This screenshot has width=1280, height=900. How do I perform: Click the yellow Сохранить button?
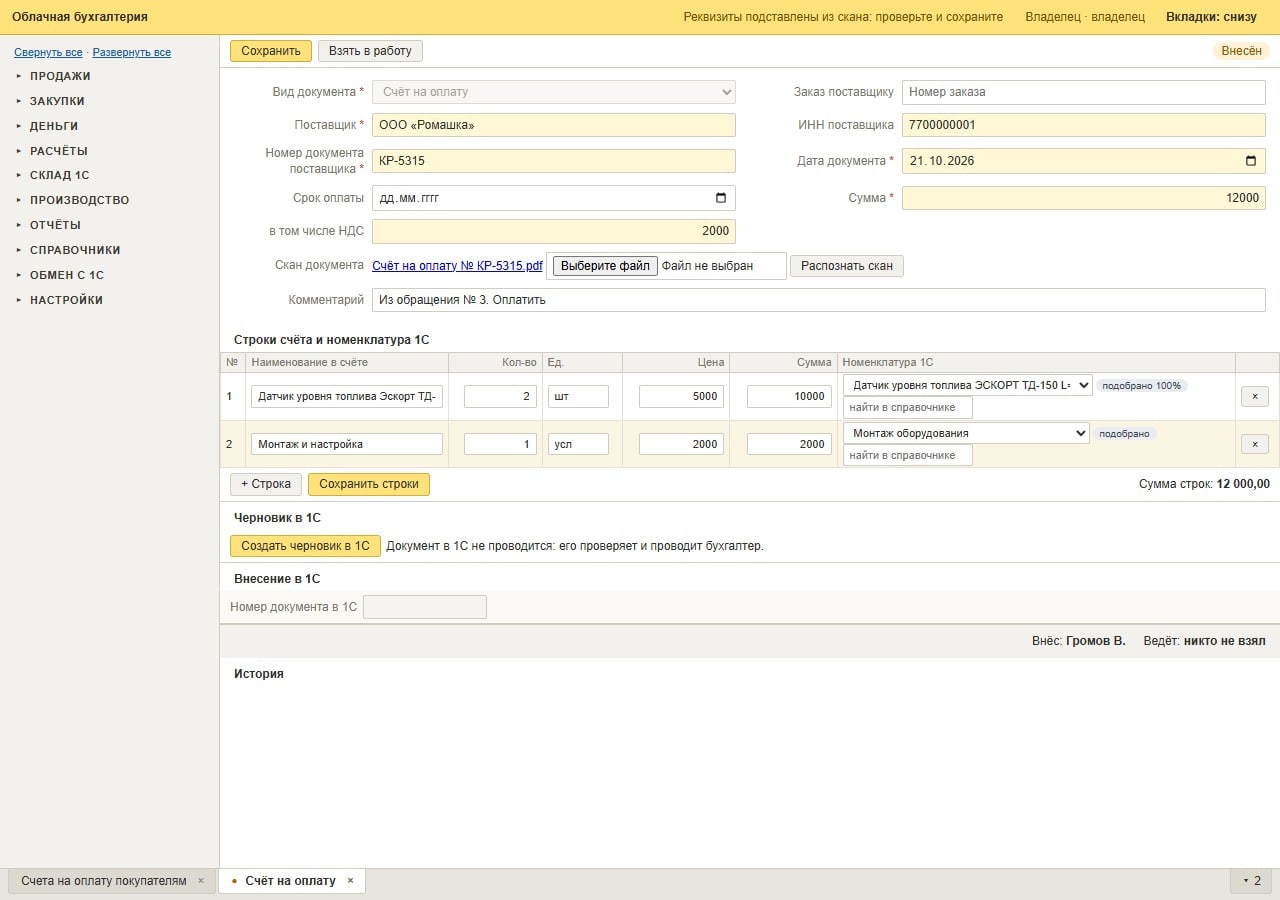pos(271,51)
